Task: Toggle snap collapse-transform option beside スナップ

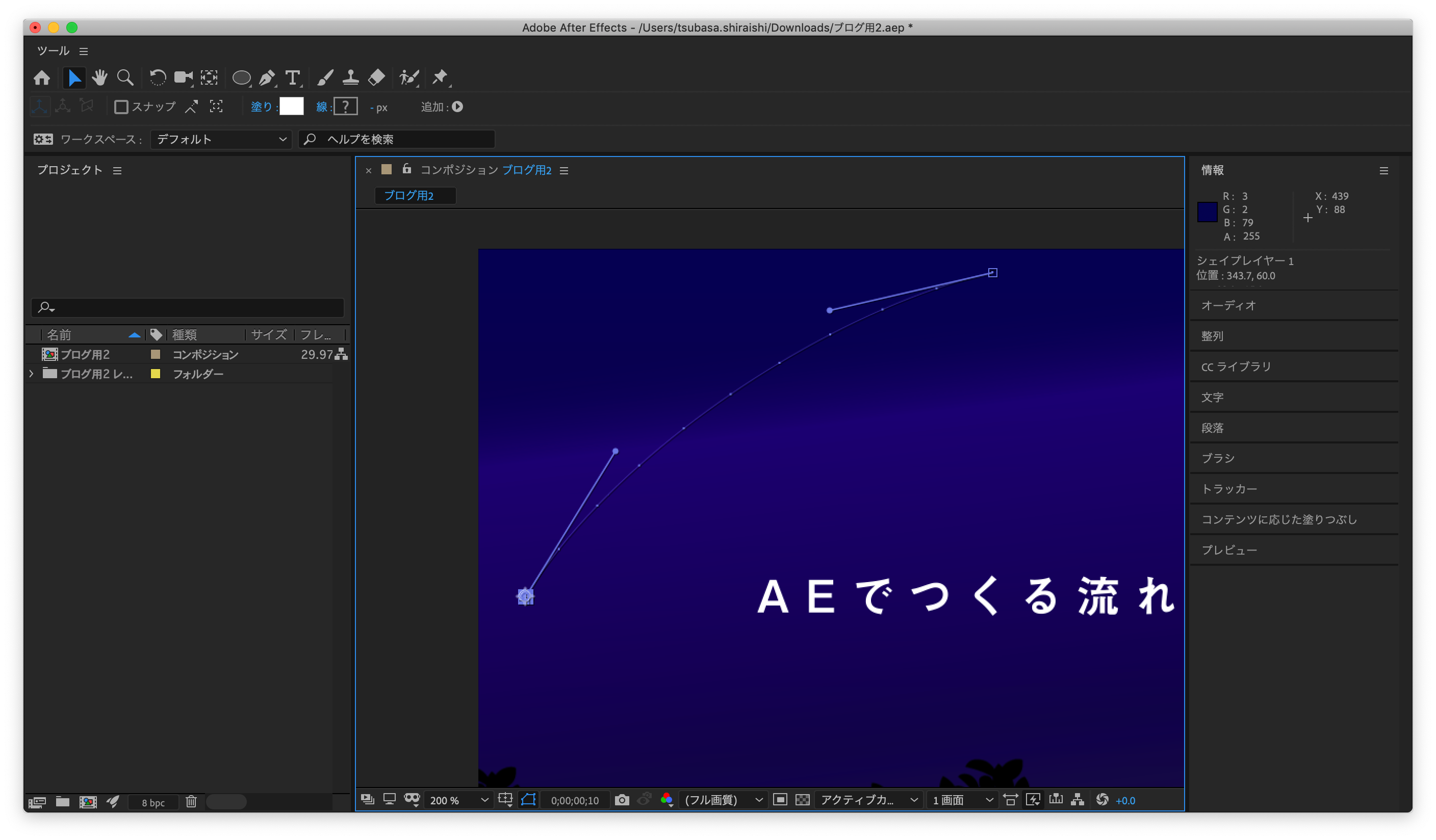Action: click(x=191, y=107)
